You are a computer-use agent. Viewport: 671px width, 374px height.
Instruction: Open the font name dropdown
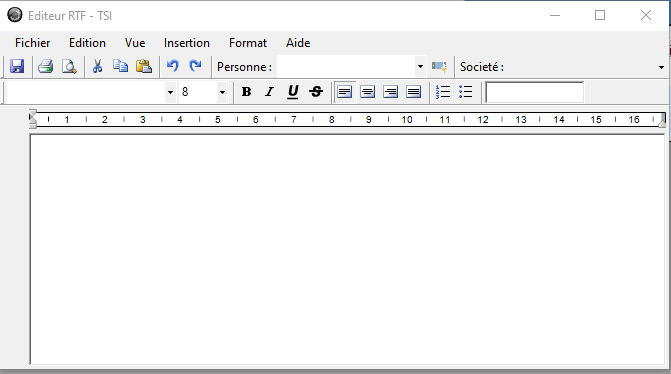coord(170,92)
